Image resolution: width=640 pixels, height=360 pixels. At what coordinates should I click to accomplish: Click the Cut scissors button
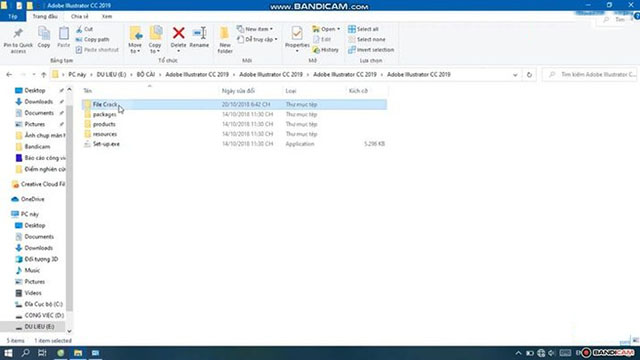(84, 29)
